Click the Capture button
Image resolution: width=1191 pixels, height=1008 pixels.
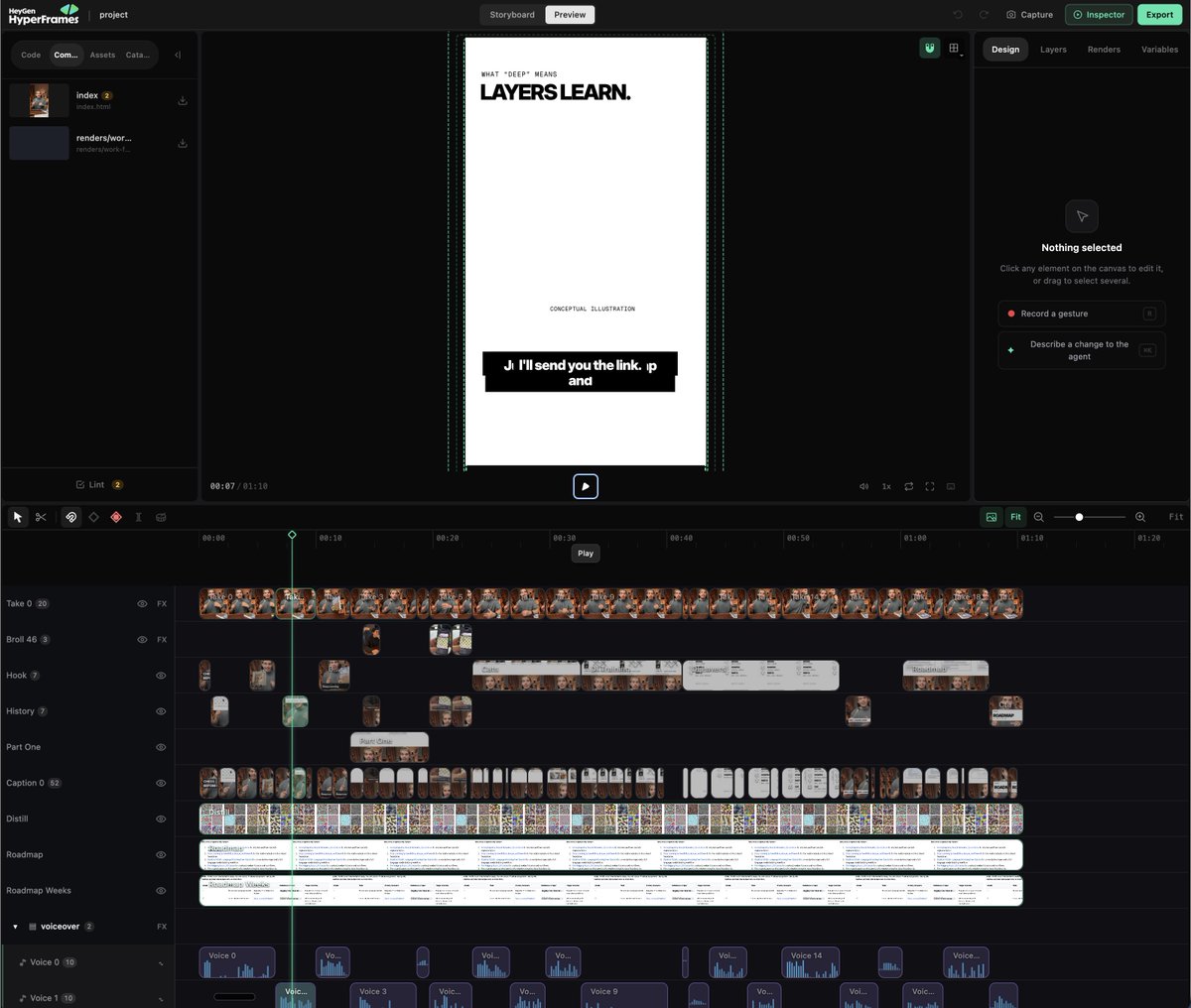click(1029, 15)
